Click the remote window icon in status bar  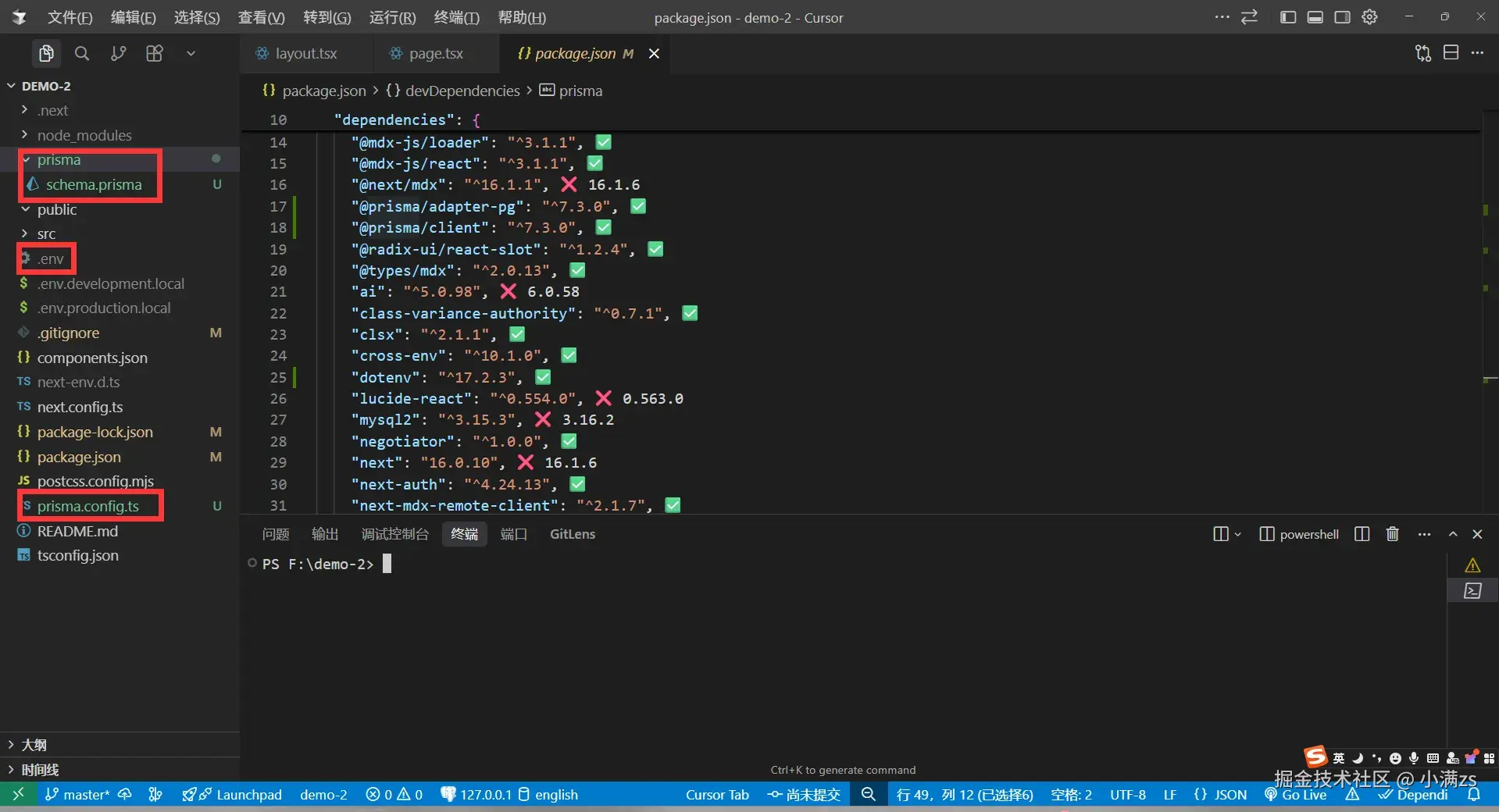click(18, 794)
